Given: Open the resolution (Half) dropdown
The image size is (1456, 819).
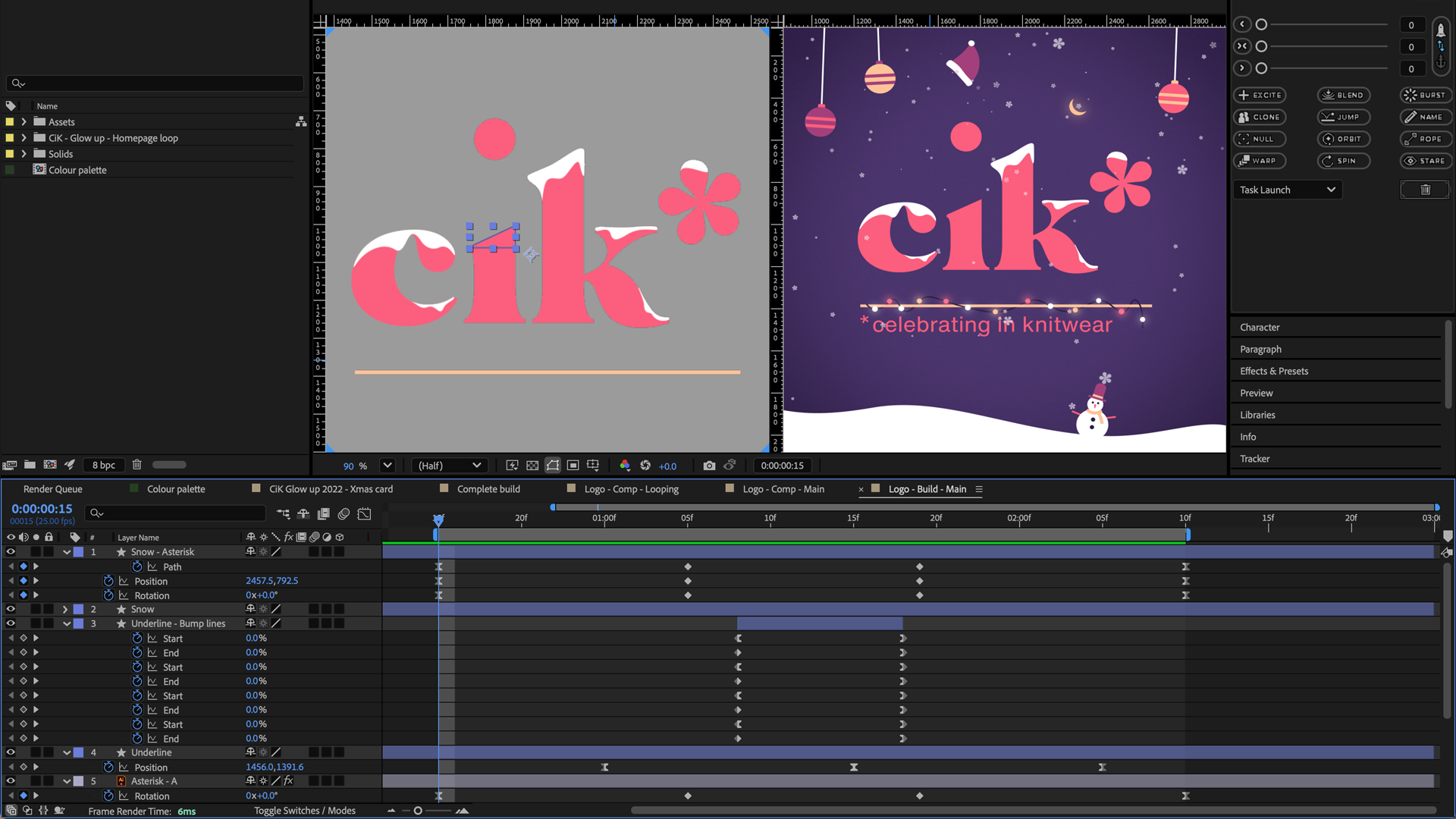Looking at the screenshot, I should coord(450,466).
